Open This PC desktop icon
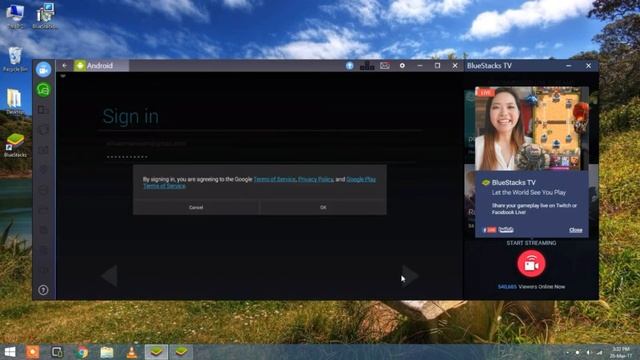This screenshot has height=360, width=640. pos(15,16)
